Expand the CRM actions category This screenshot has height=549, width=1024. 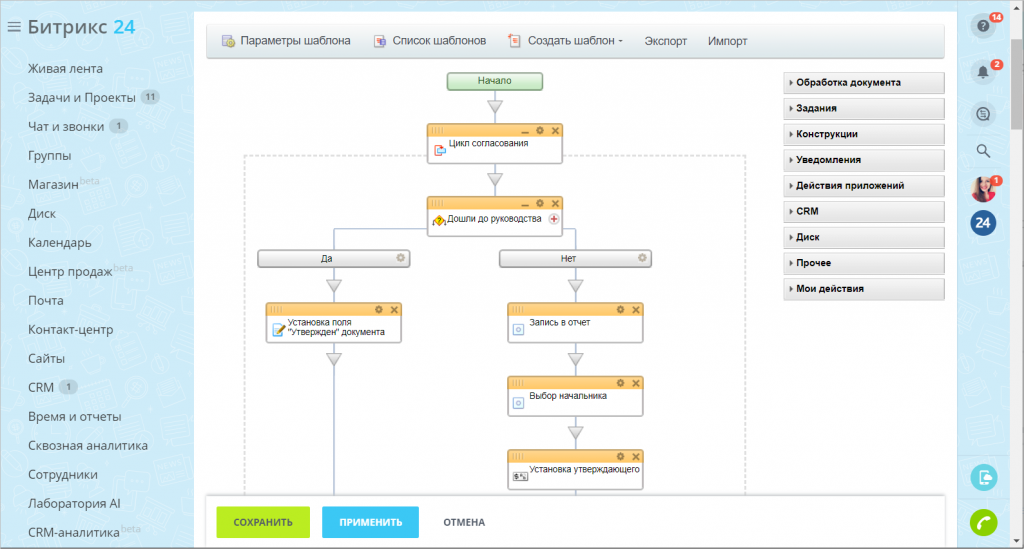click(863, 212)
